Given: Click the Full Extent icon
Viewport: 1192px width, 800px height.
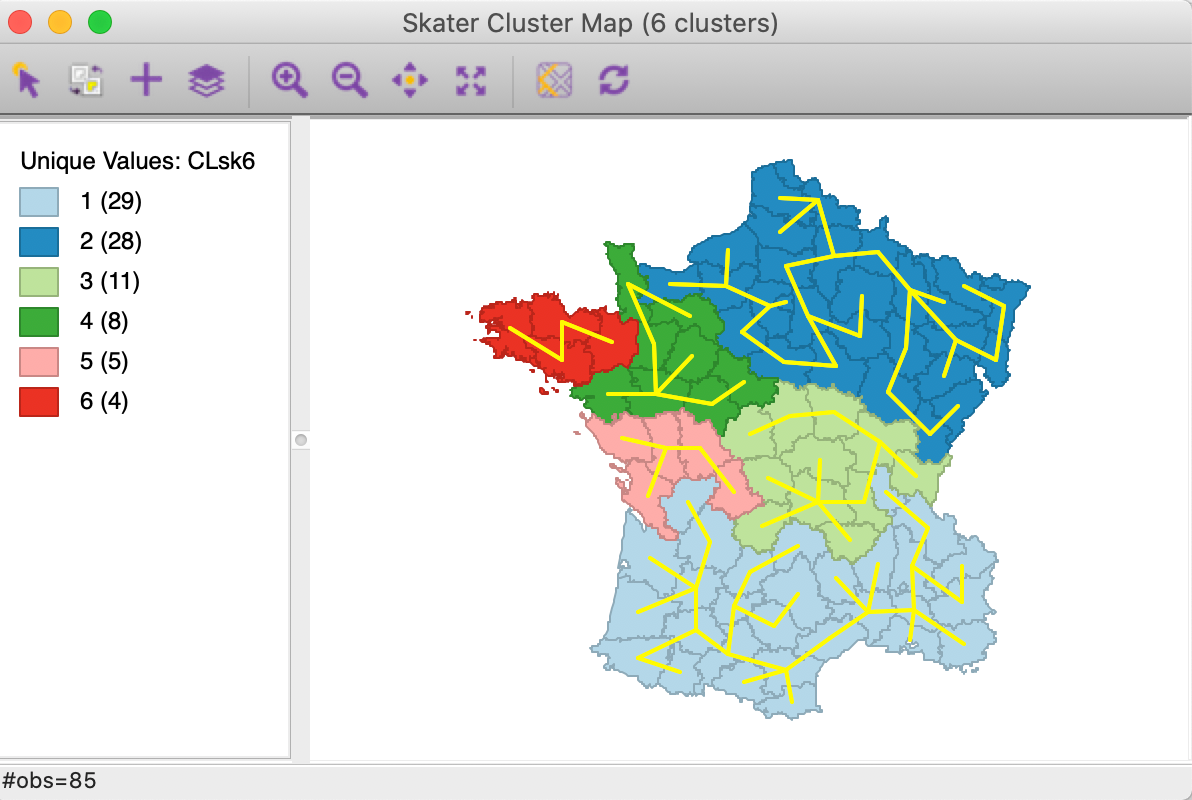Looking at the screenshot, I should [x=471, y=80].
